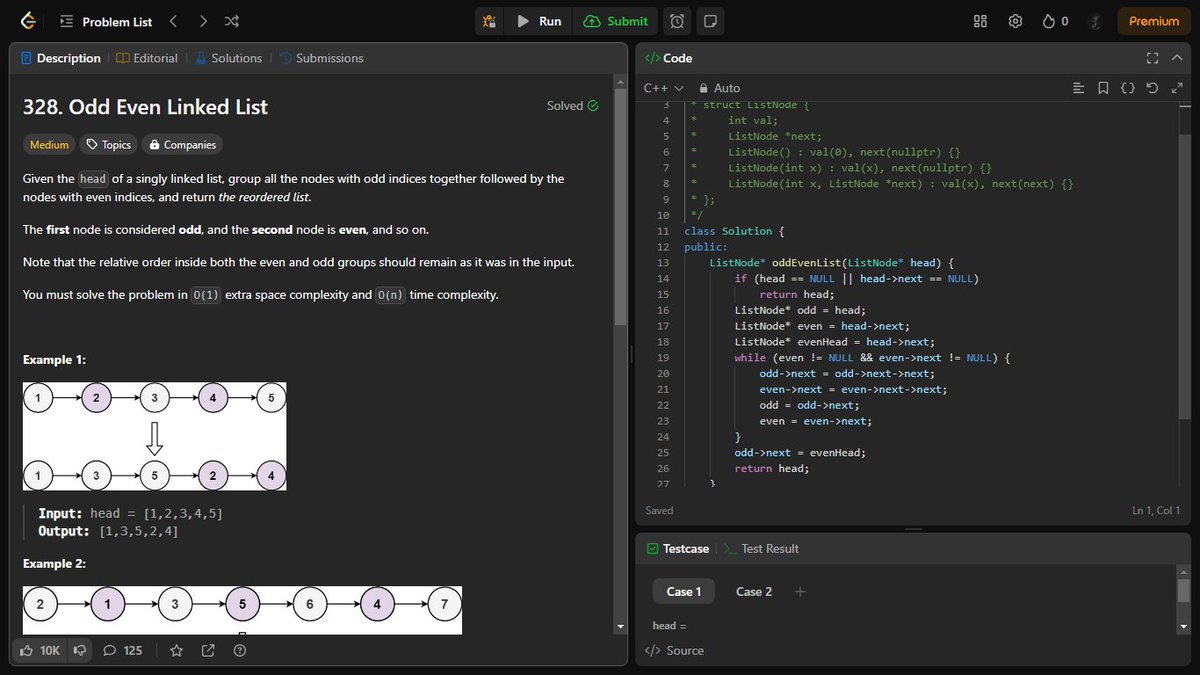The width and height of the screenshot is (1200, 675).
Task: Switch to the Description tab
Action: (61, 58)
